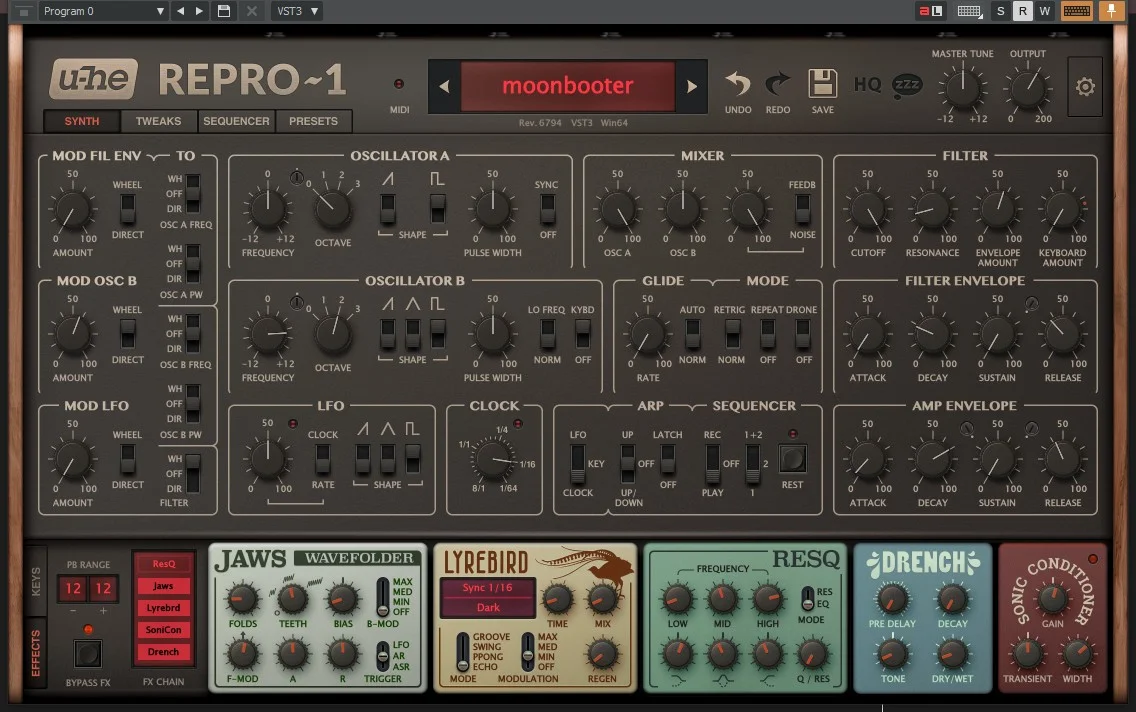Open settings with the gear icon
The height and width of the screenshot is (712, 1136).
tap(1085, 87)
